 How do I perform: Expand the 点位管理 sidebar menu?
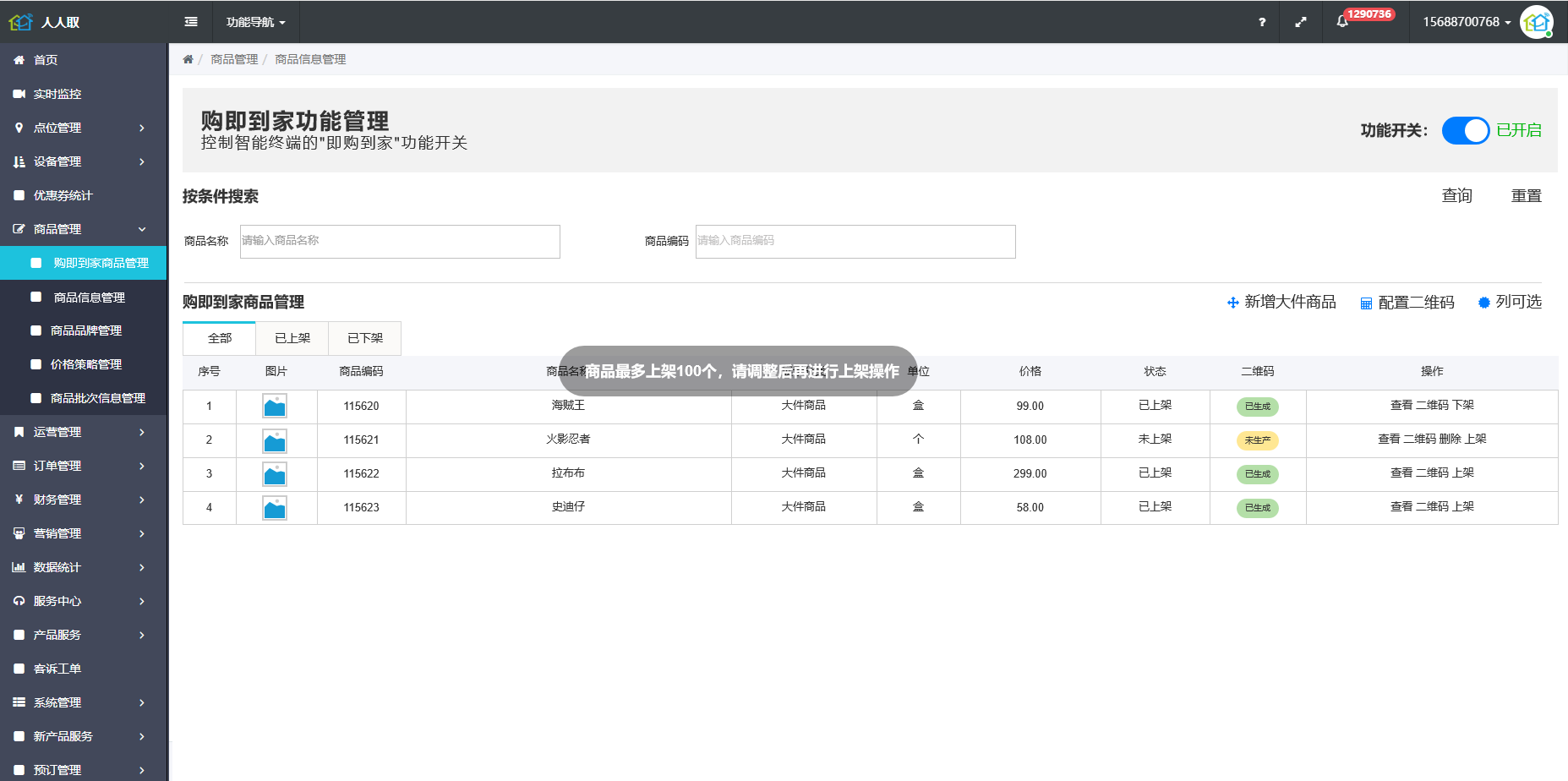(x=83, y=128)
